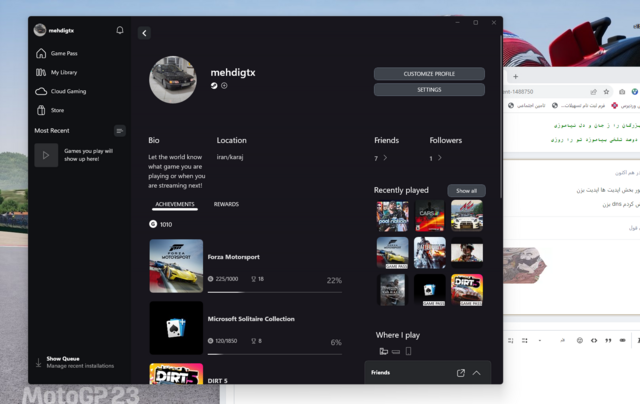The height and width of the screenshot is (404, 640).
Task: Click the Customize Profile button
Action: click(429, 74)
